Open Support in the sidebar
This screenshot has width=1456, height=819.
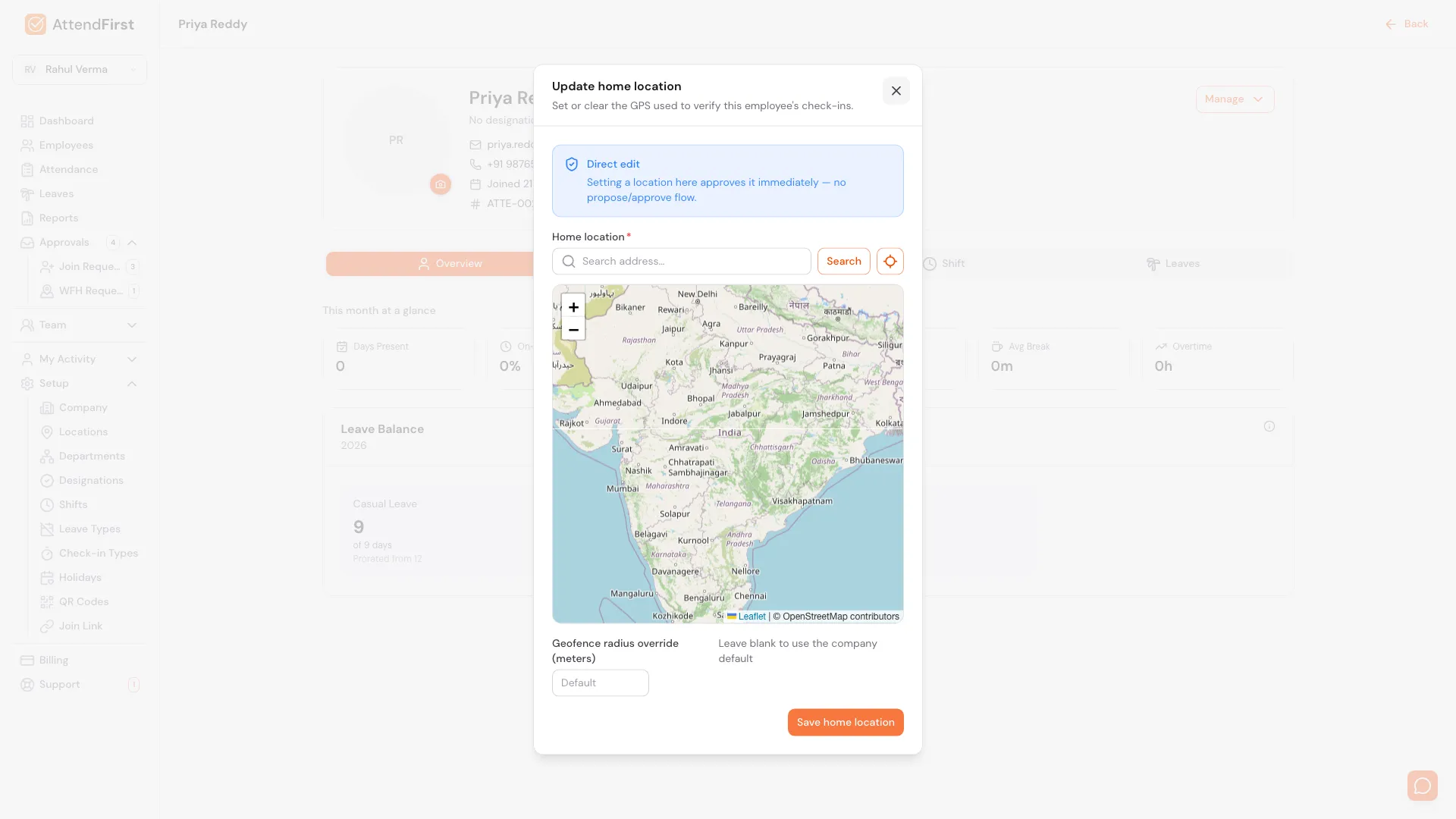80,685
